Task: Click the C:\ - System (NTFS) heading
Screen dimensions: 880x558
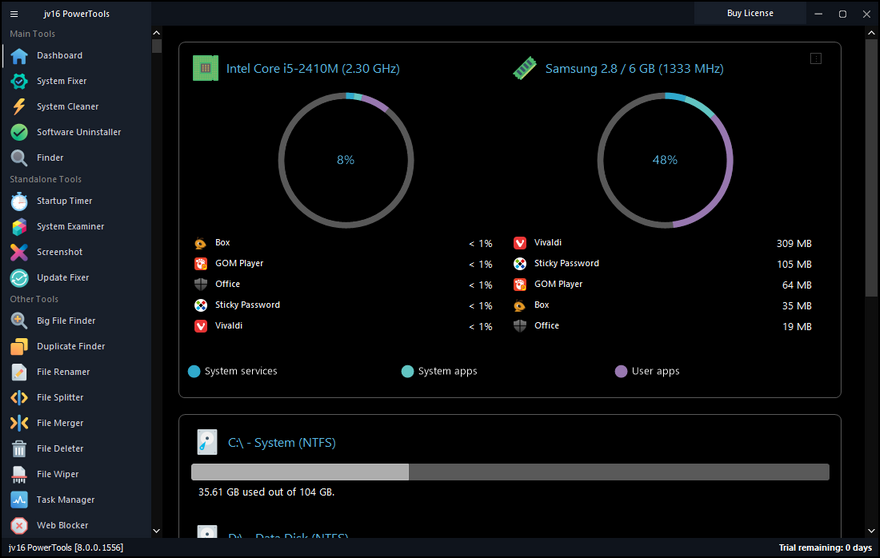Action: [282, 443]
